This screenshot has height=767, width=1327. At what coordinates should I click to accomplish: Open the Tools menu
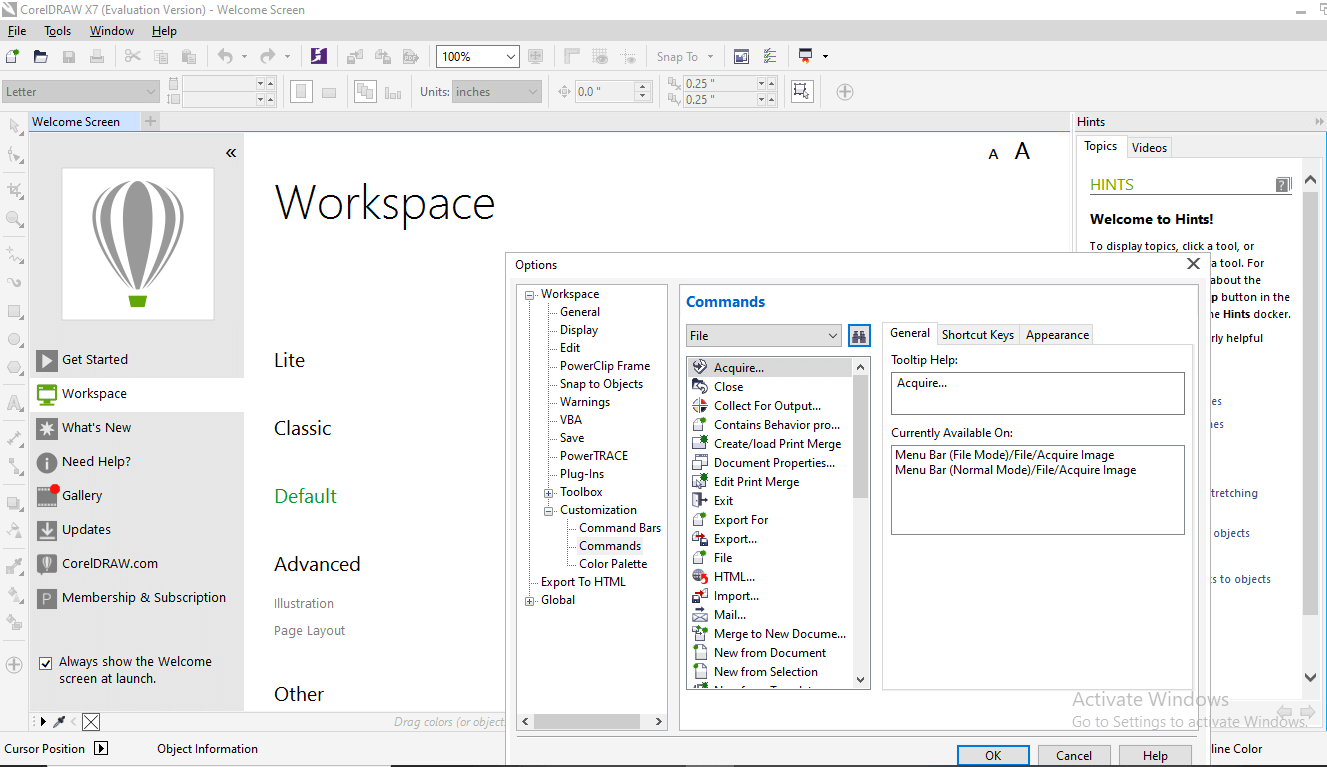pos(58,31)
